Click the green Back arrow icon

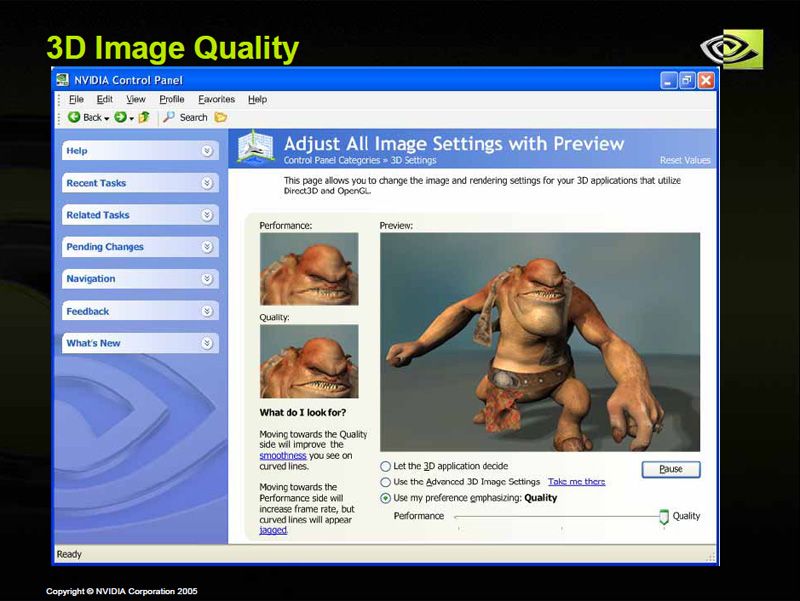click(74, 117)
